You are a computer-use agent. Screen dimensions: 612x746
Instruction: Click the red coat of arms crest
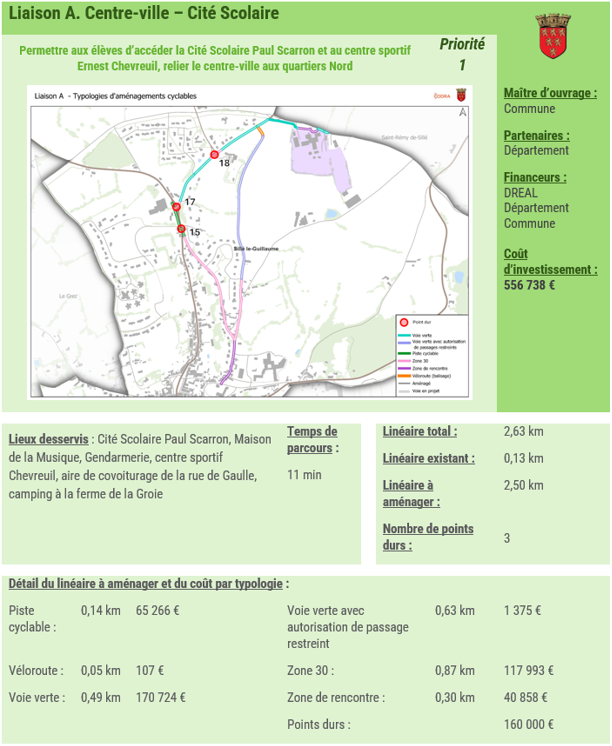coord(552,36)
